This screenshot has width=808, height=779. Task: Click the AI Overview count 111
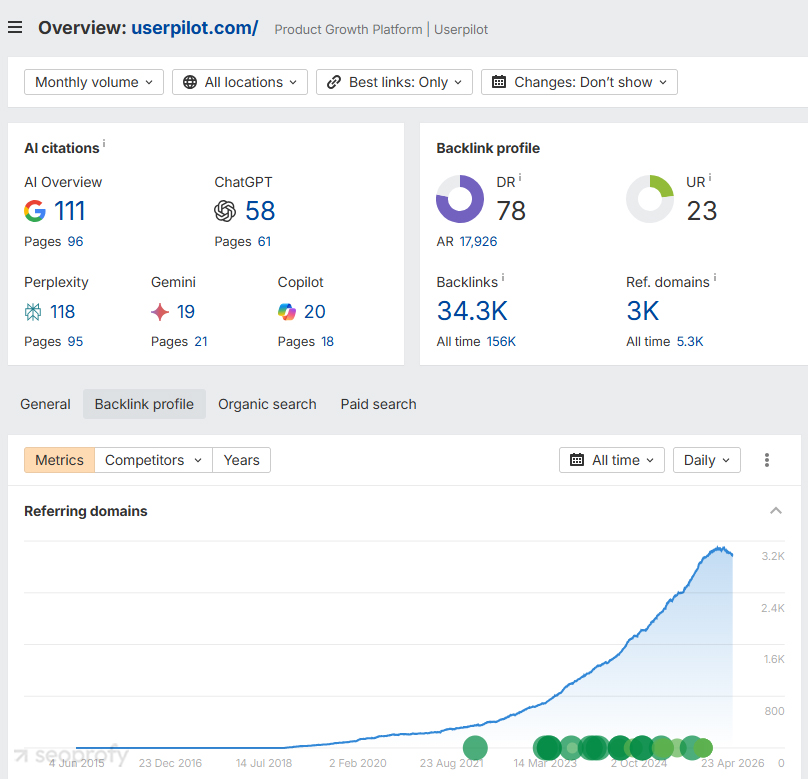(x=70, y=211)
